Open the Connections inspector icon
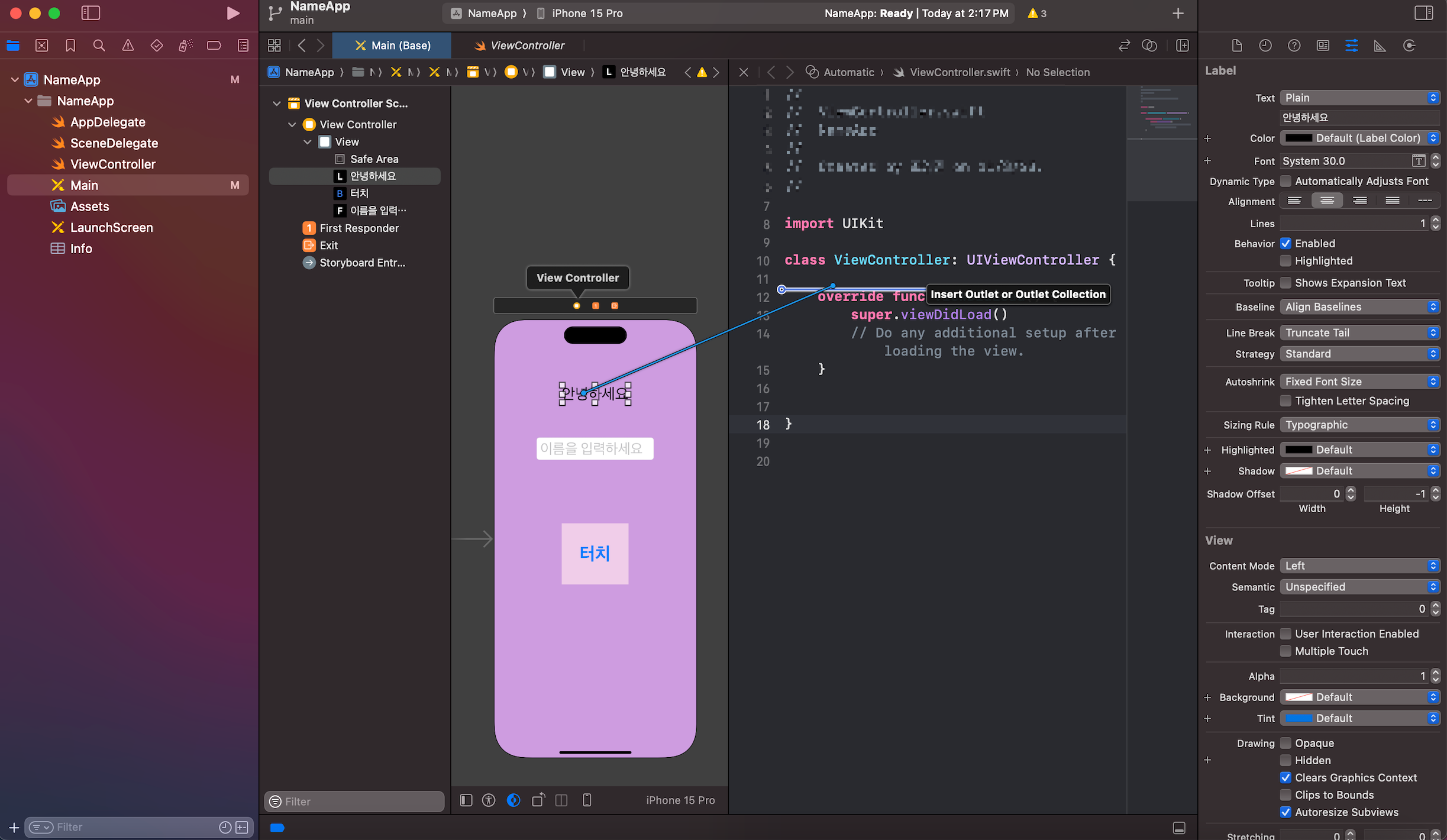 [x=1409, y=46]
